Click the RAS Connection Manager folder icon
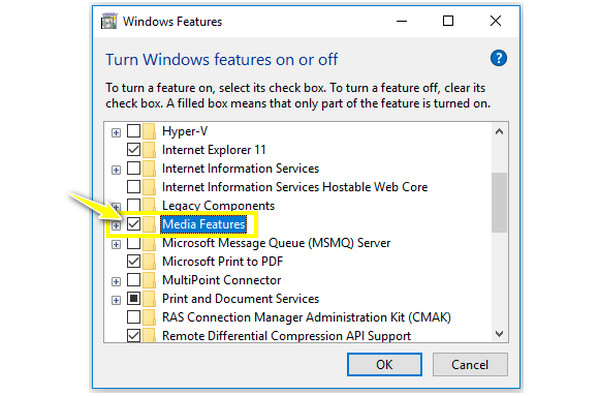The image size is (600, 396). [149, 317]
